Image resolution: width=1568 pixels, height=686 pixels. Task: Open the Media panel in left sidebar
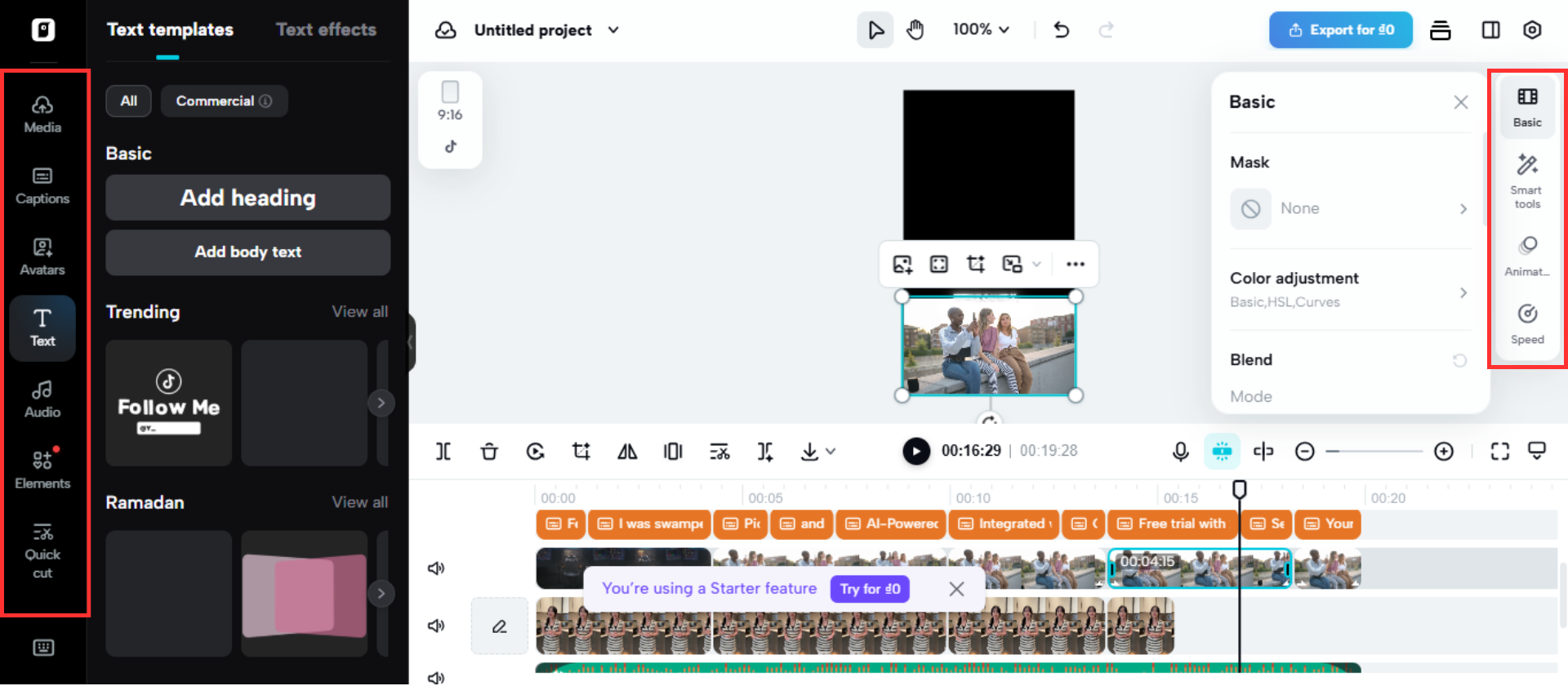42,114
